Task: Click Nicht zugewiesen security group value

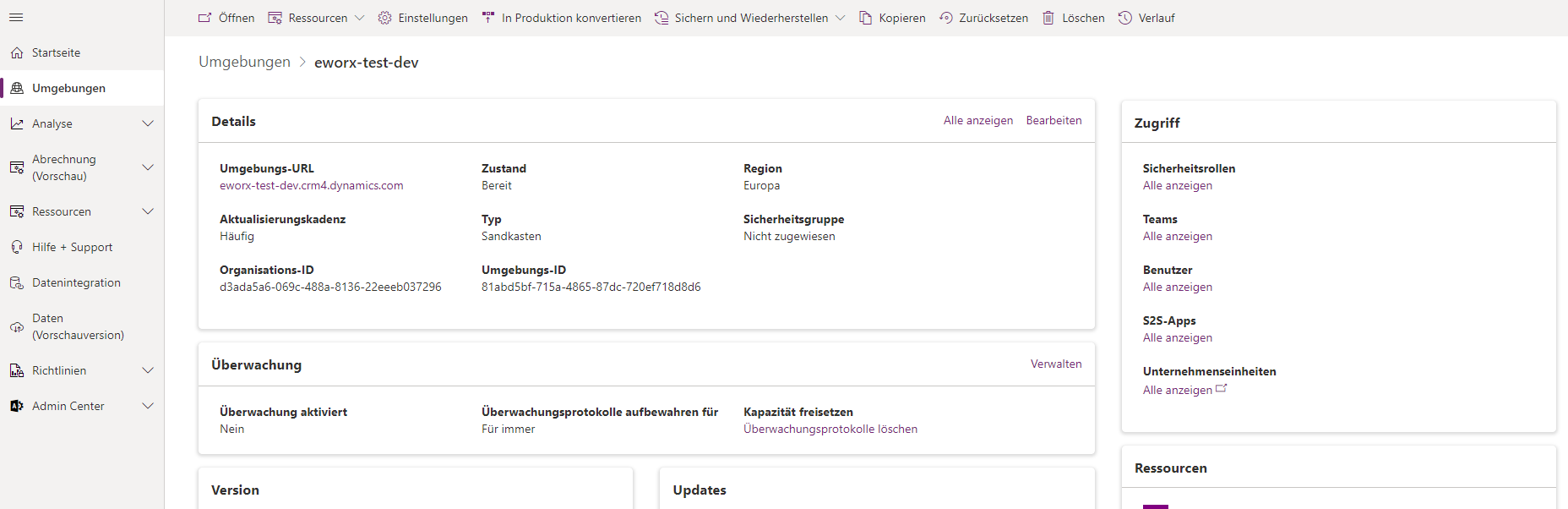Action: pos(789,237)
